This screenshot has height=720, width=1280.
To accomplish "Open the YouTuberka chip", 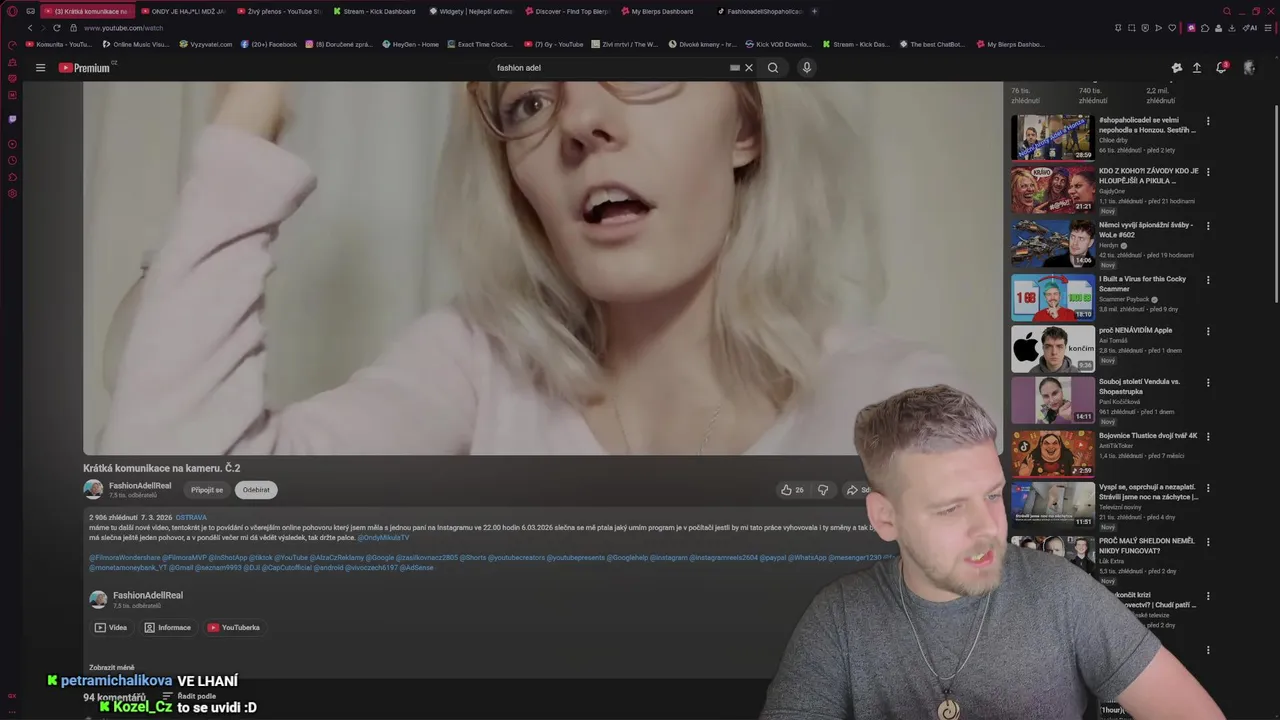I will coord(234,628).
